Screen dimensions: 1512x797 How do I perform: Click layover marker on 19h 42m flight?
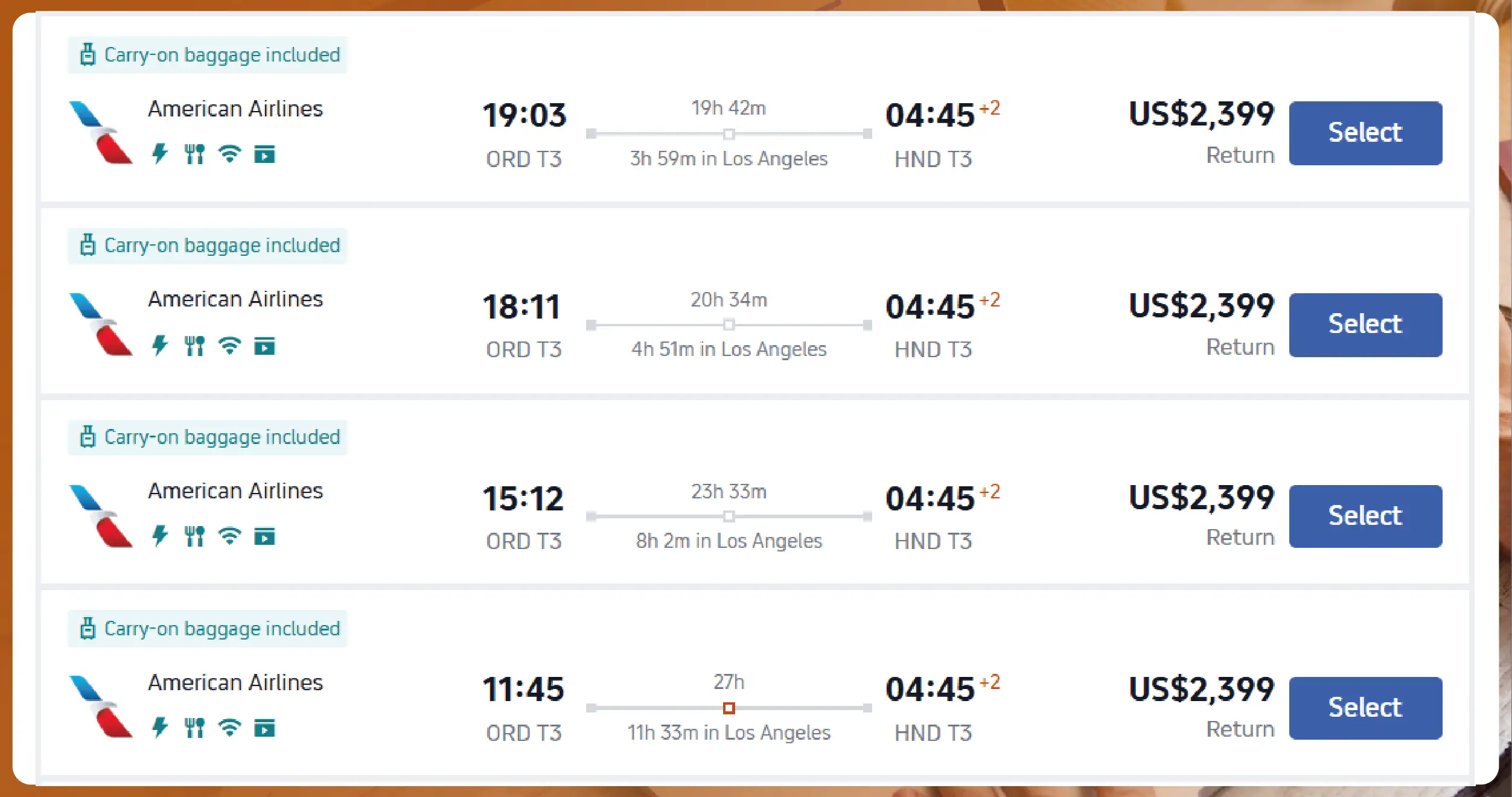(x=729, y=134)
